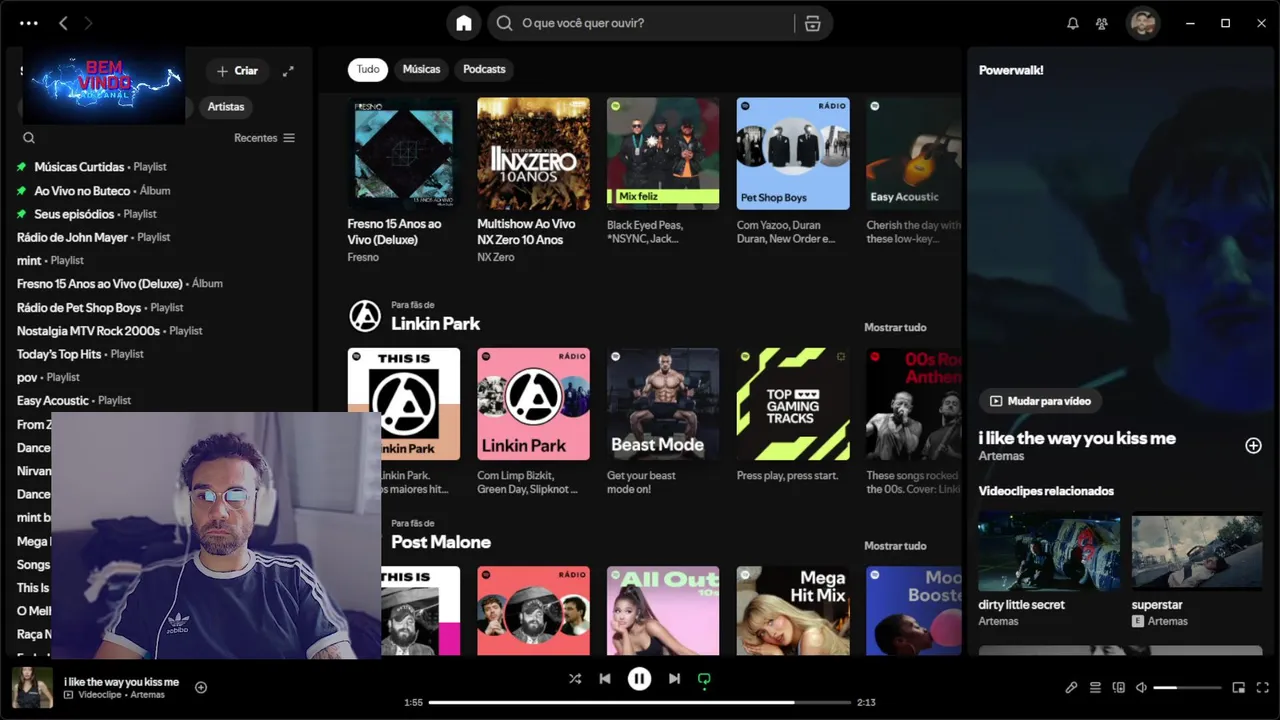The width and height of the screenshot is (1280, 720).
Task: Open the Criar button
Action: 237,71
